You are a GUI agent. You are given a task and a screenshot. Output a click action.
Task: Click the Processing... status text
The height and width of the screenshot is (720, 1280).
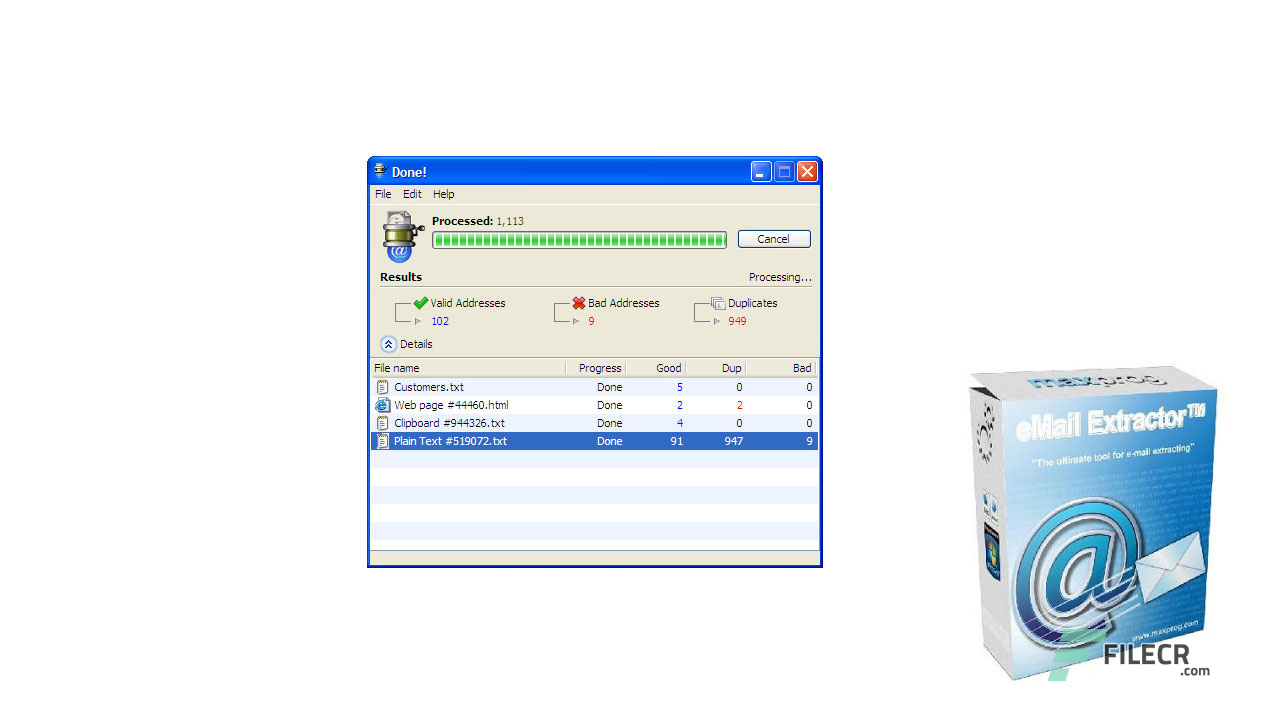[780, 277]
